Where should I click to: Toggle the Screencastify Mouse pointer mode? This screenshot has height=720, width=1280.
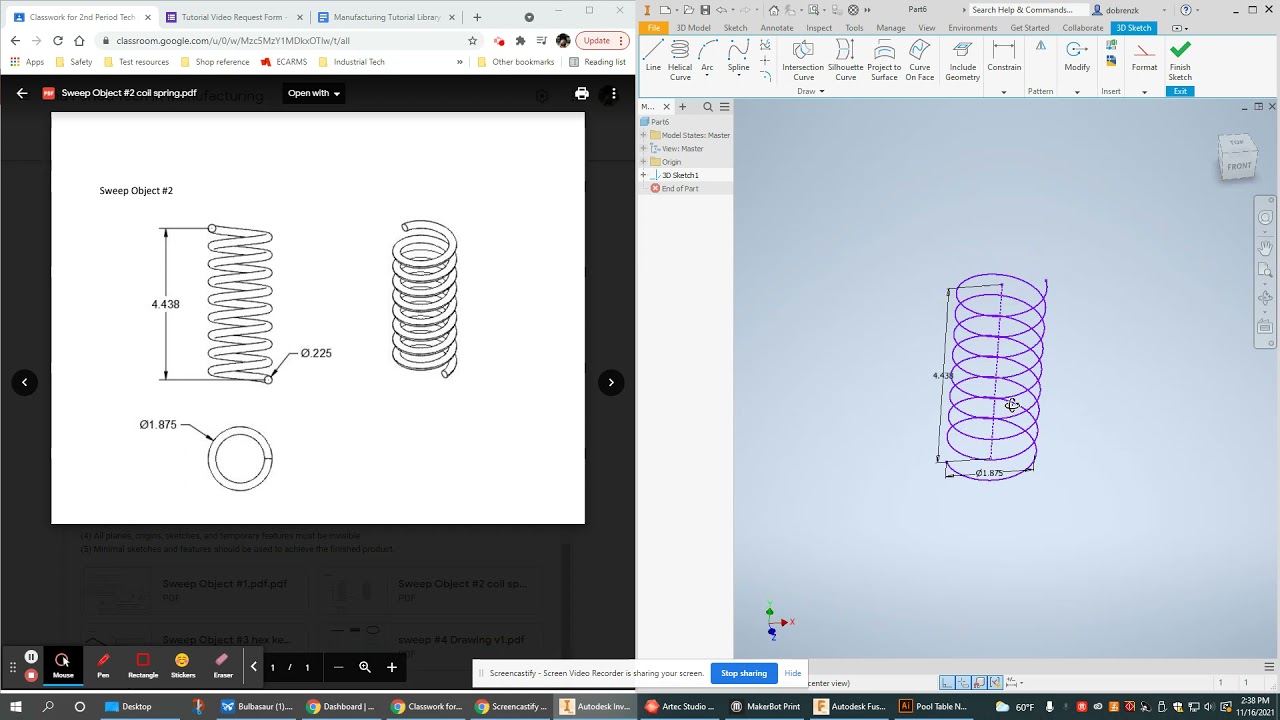[x=63, y=665]
